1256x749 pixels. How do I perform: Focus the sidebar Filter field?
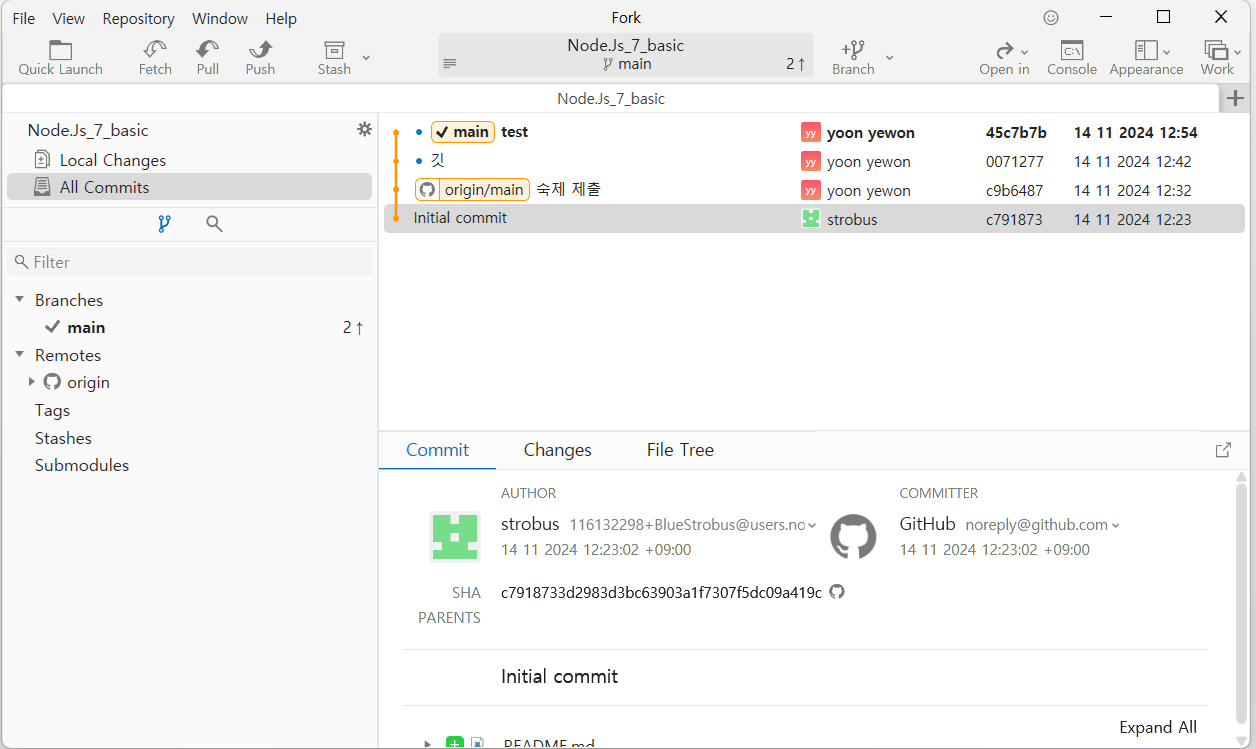(x=190, y=262)
